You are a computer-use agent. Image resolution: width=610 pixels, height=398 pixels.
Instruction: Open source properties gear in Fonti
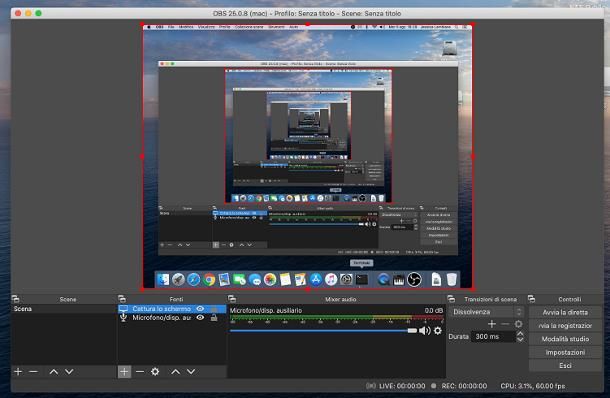click(x=155, y=372)
